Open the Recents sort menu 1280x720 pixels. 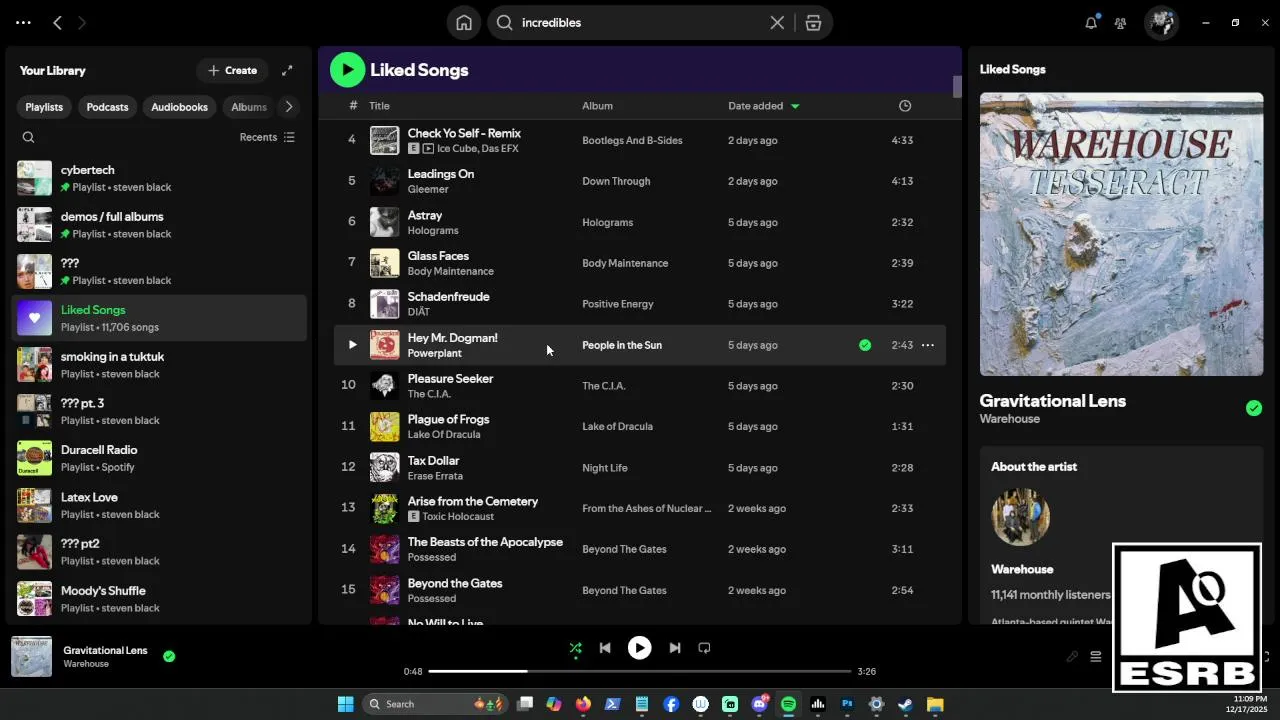pyautogui.click(x=267, y=137)
